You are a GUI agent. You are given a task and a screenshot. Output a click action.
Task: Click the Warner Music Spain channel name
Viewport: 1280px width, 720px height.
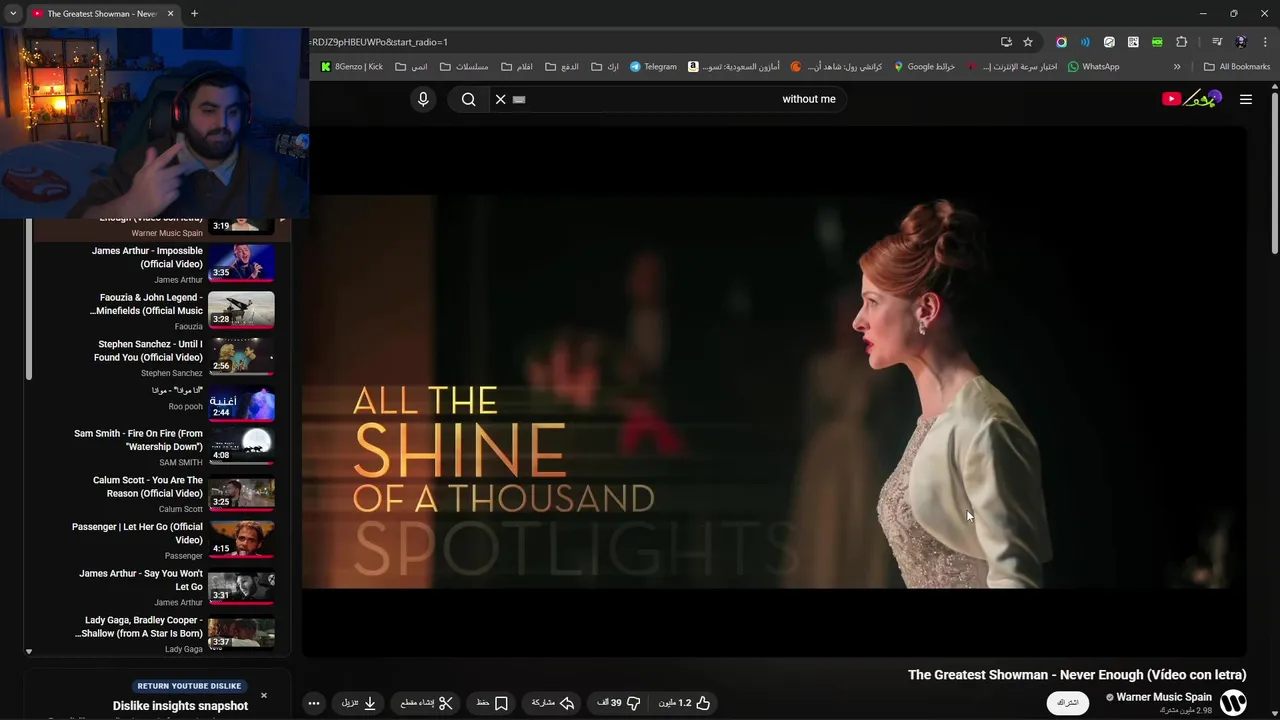[1164, 697]
